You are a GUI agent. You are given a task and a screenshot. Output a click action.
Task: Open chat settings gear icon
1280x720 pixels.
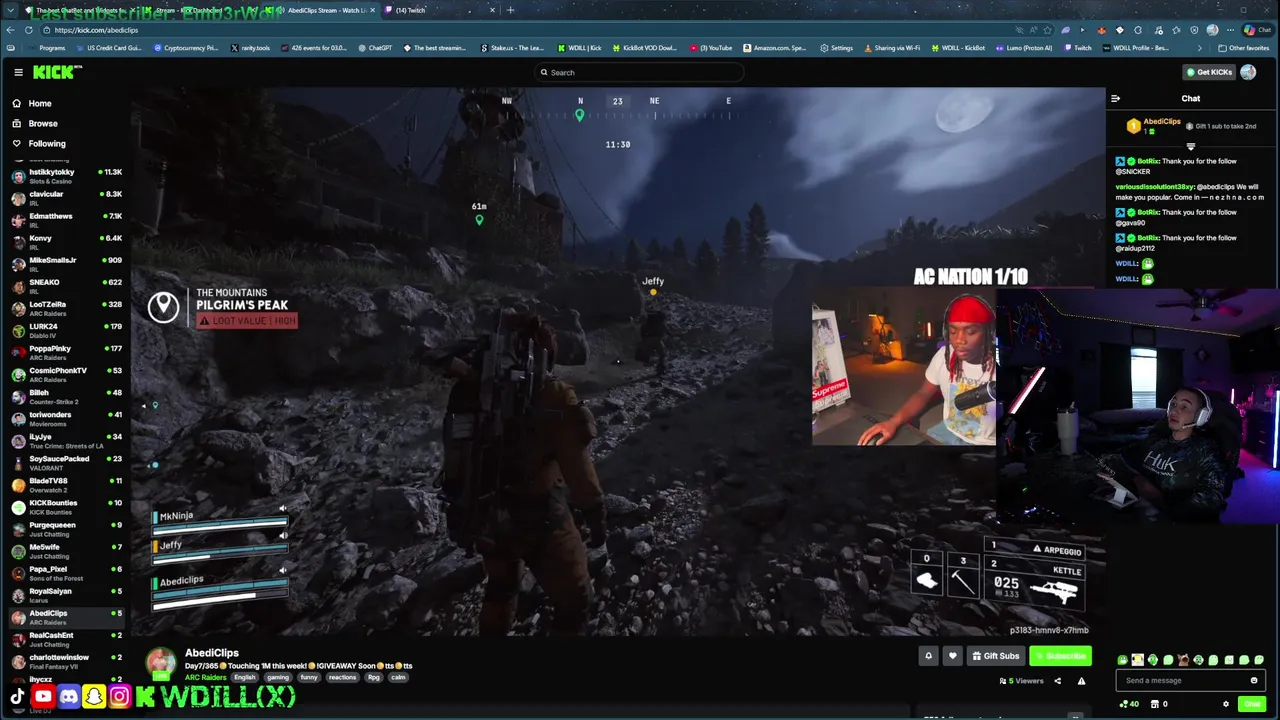pyautogui.click(x=1226, y=704)
